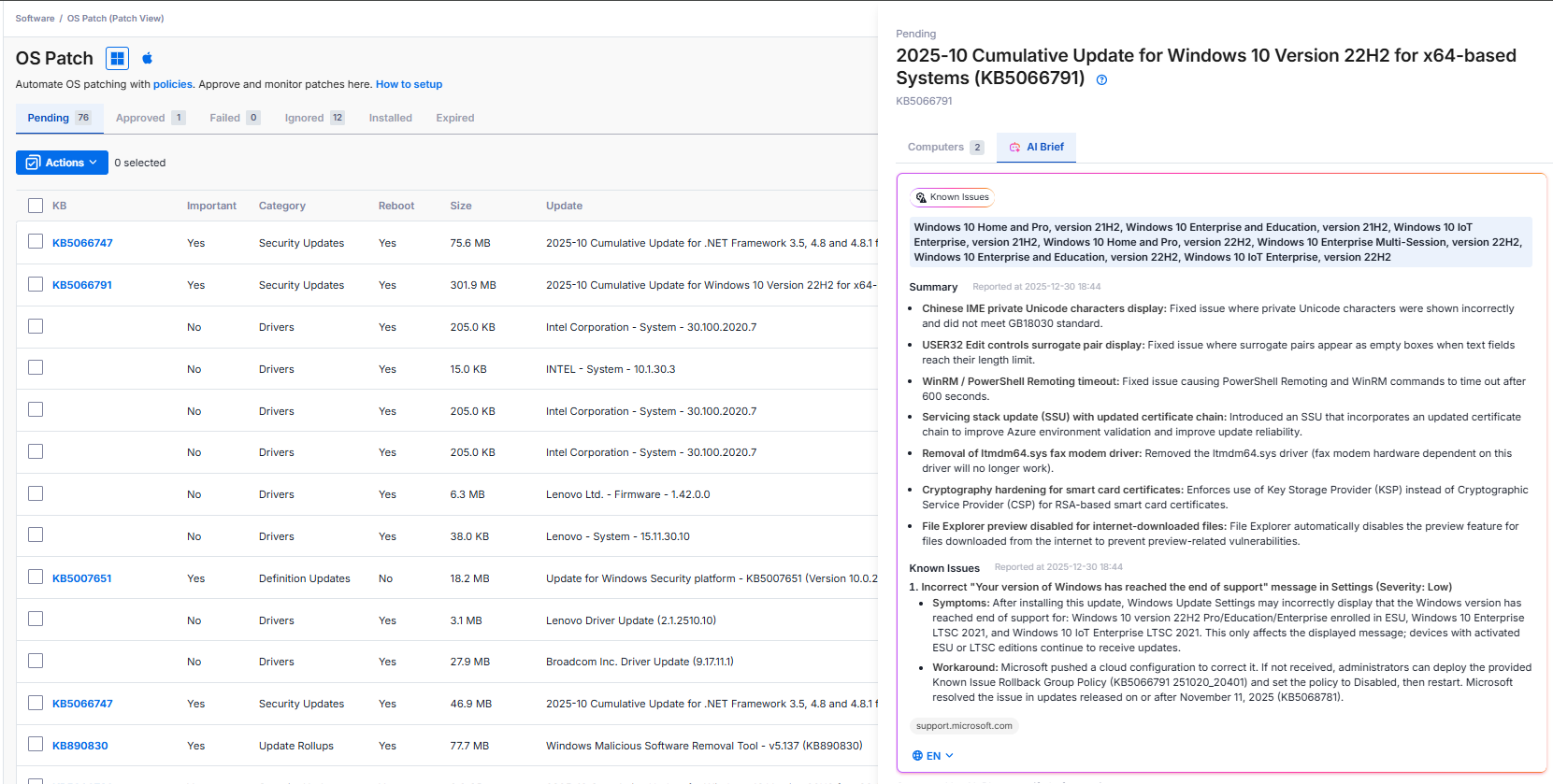Toggle the select-all checkbox in table header
The height and width of the screenshot is (784, 1553).
36,206
